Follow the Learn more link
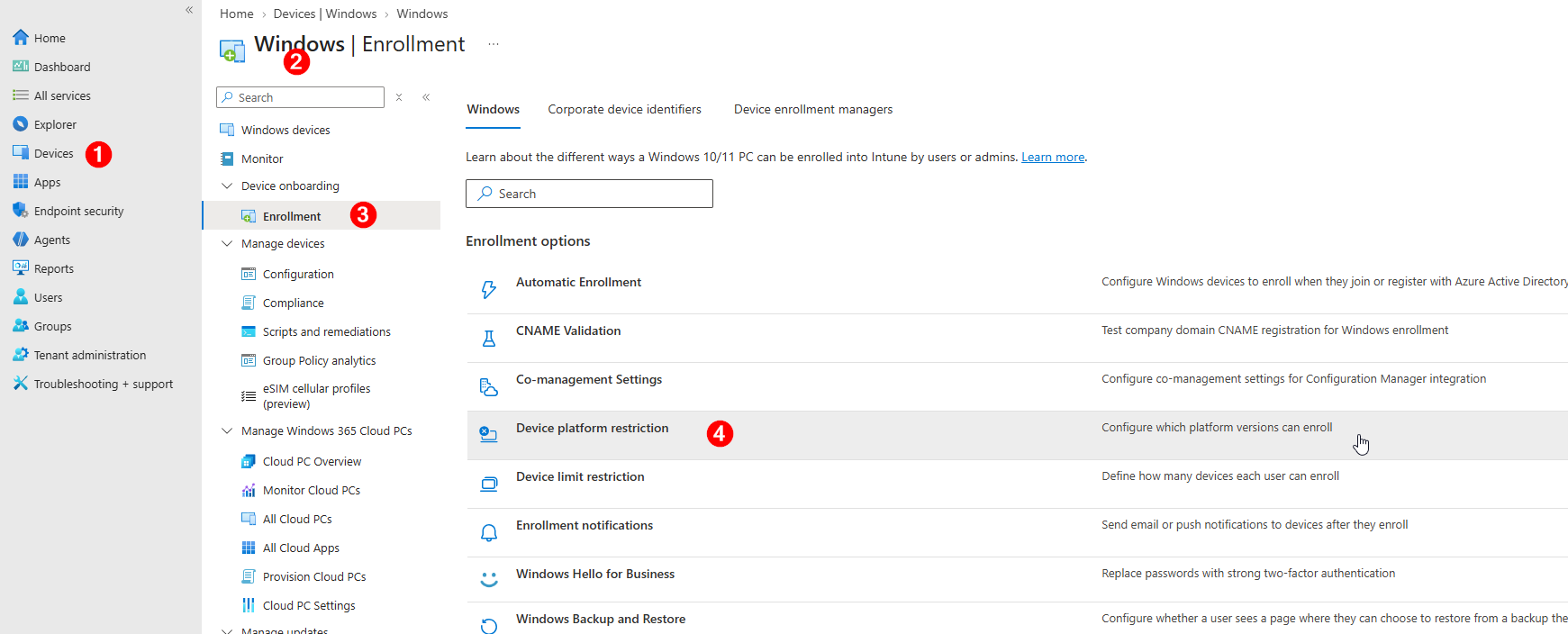Viewport: 1568px width, 634px height. tap(1053, 158)
